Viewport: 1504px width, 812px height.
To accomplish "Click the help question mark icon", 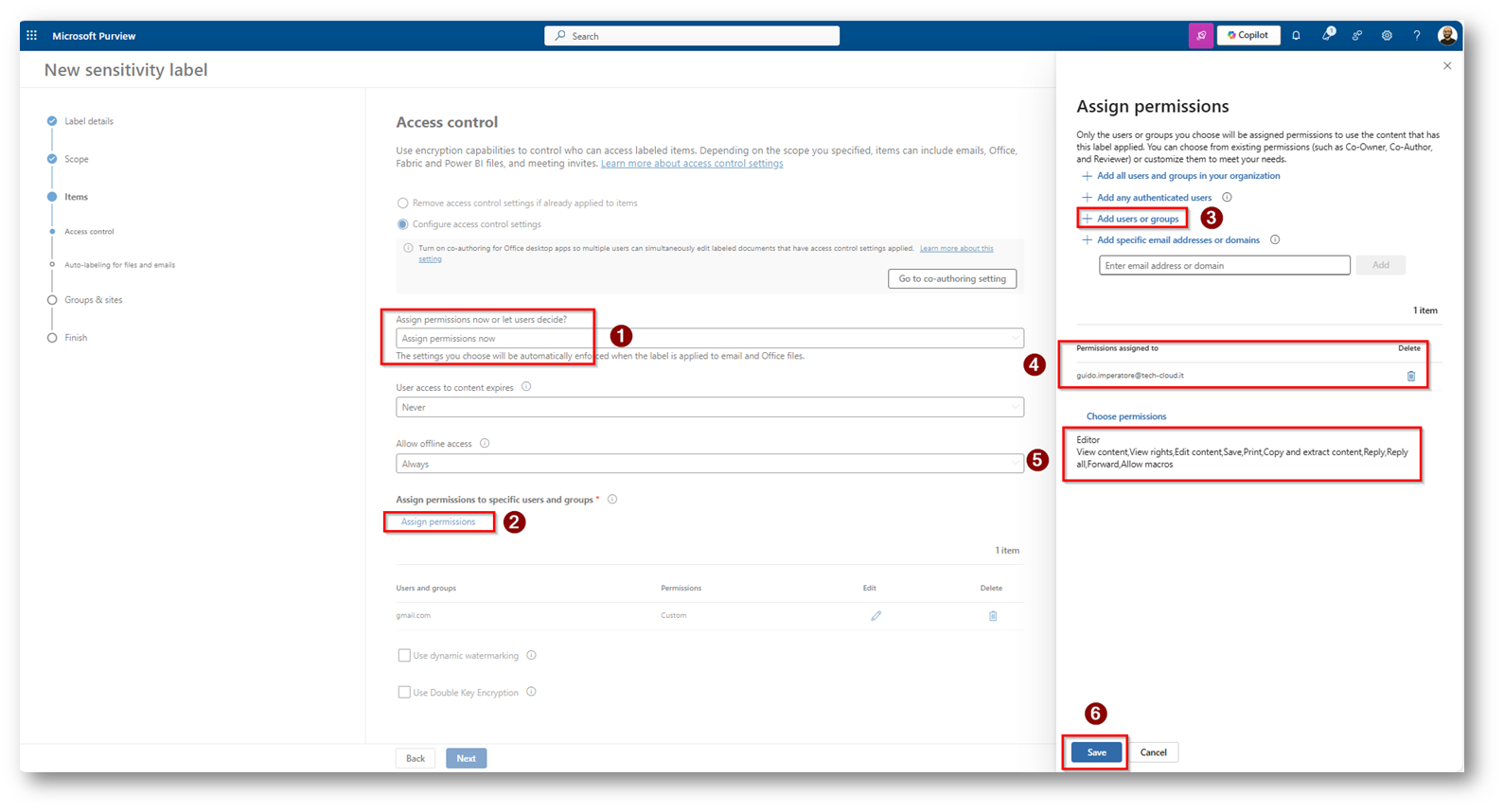I will 1417,36.
